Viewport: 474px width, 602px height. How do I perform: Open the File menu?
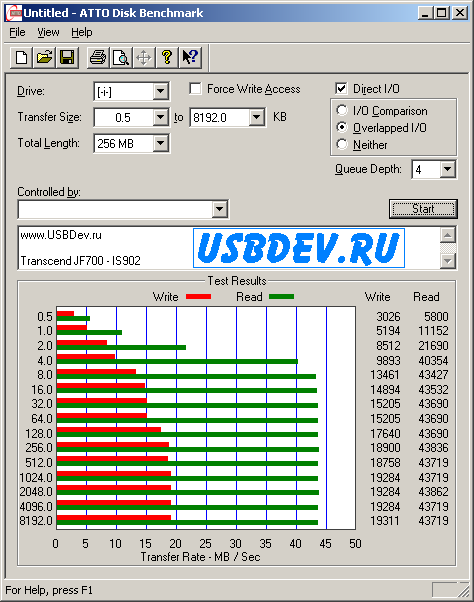pos(17,32)
